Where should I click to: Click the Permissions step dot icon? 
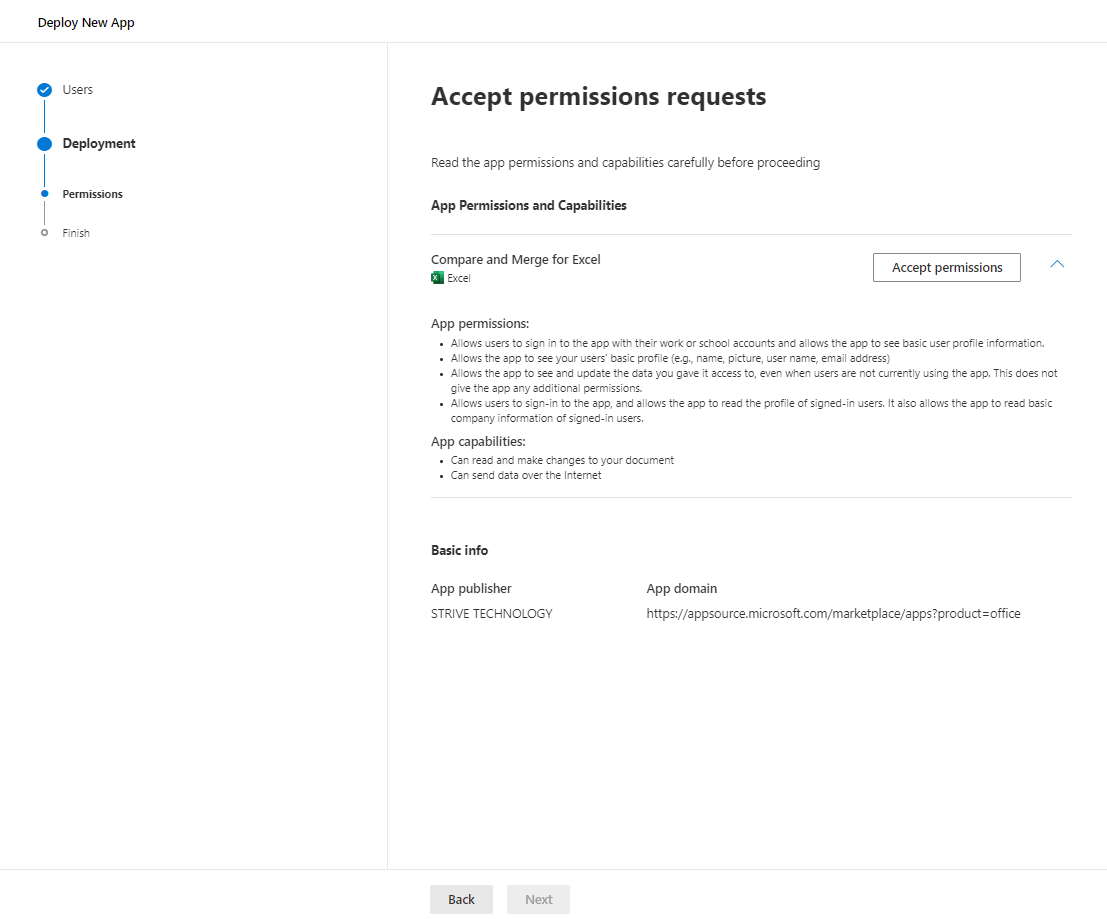pos(44,193)
